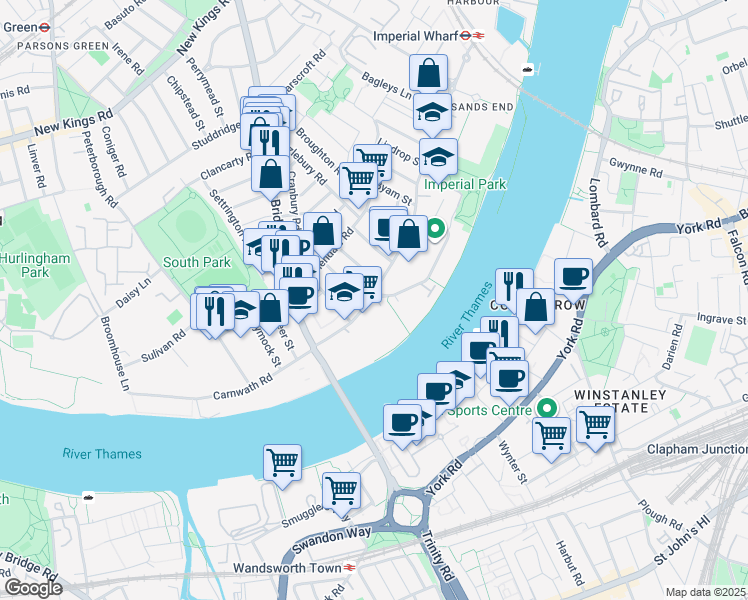Viewport: 748px width, 600px height.
Task: Select the shopping cart marker beside River Thames bank
Action: coord(282,463)
